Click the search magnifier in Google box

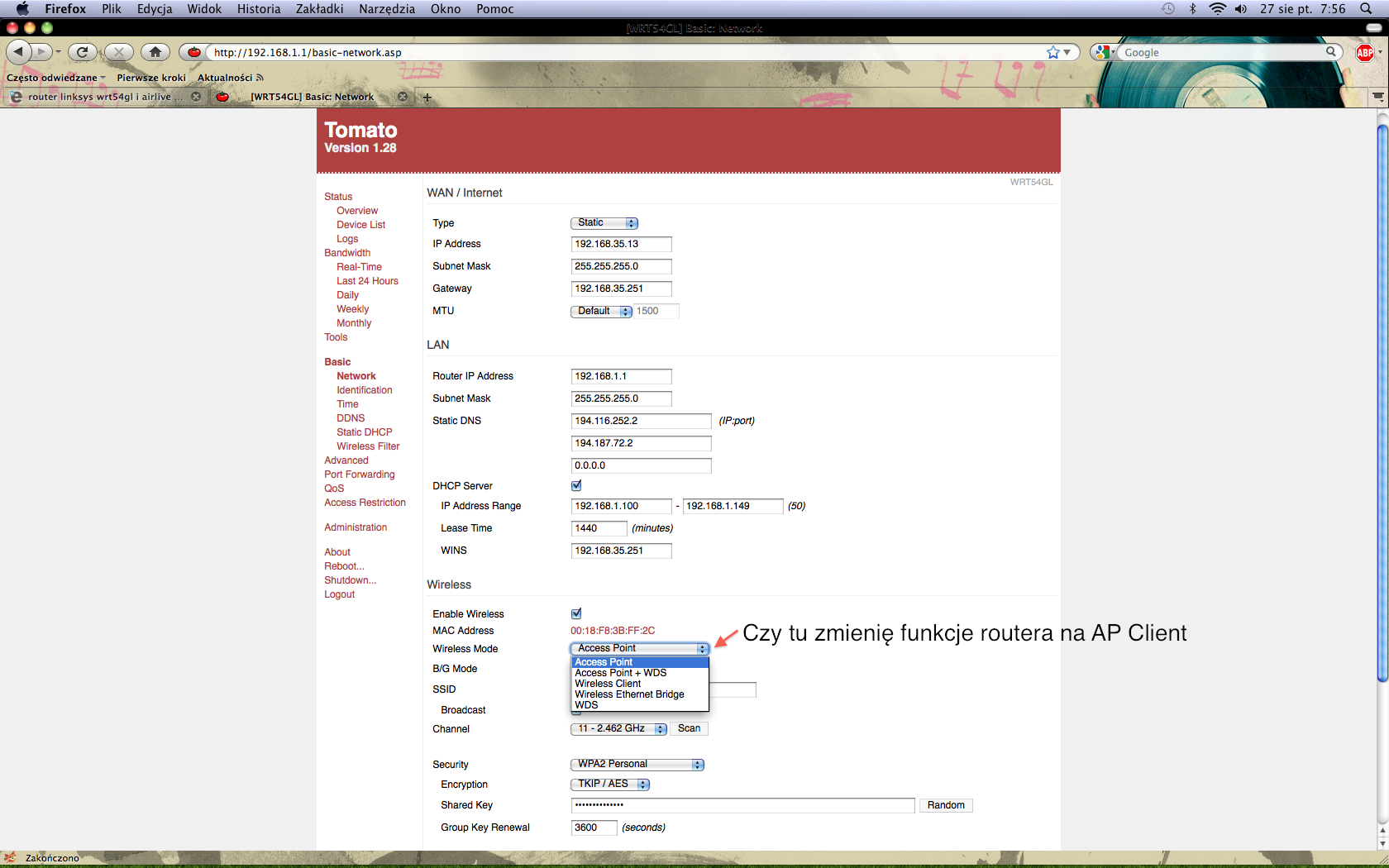click(1331, 52)
